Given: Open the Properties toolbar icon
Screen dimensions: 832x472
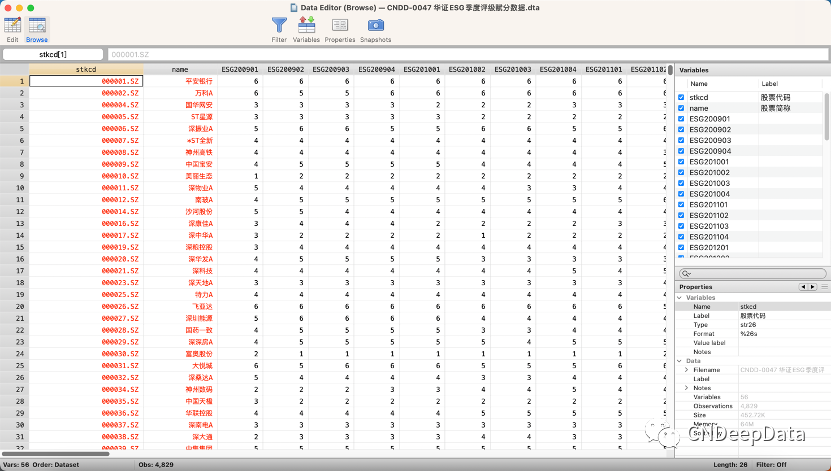Looking at the screenshot, I should [340, 29].
